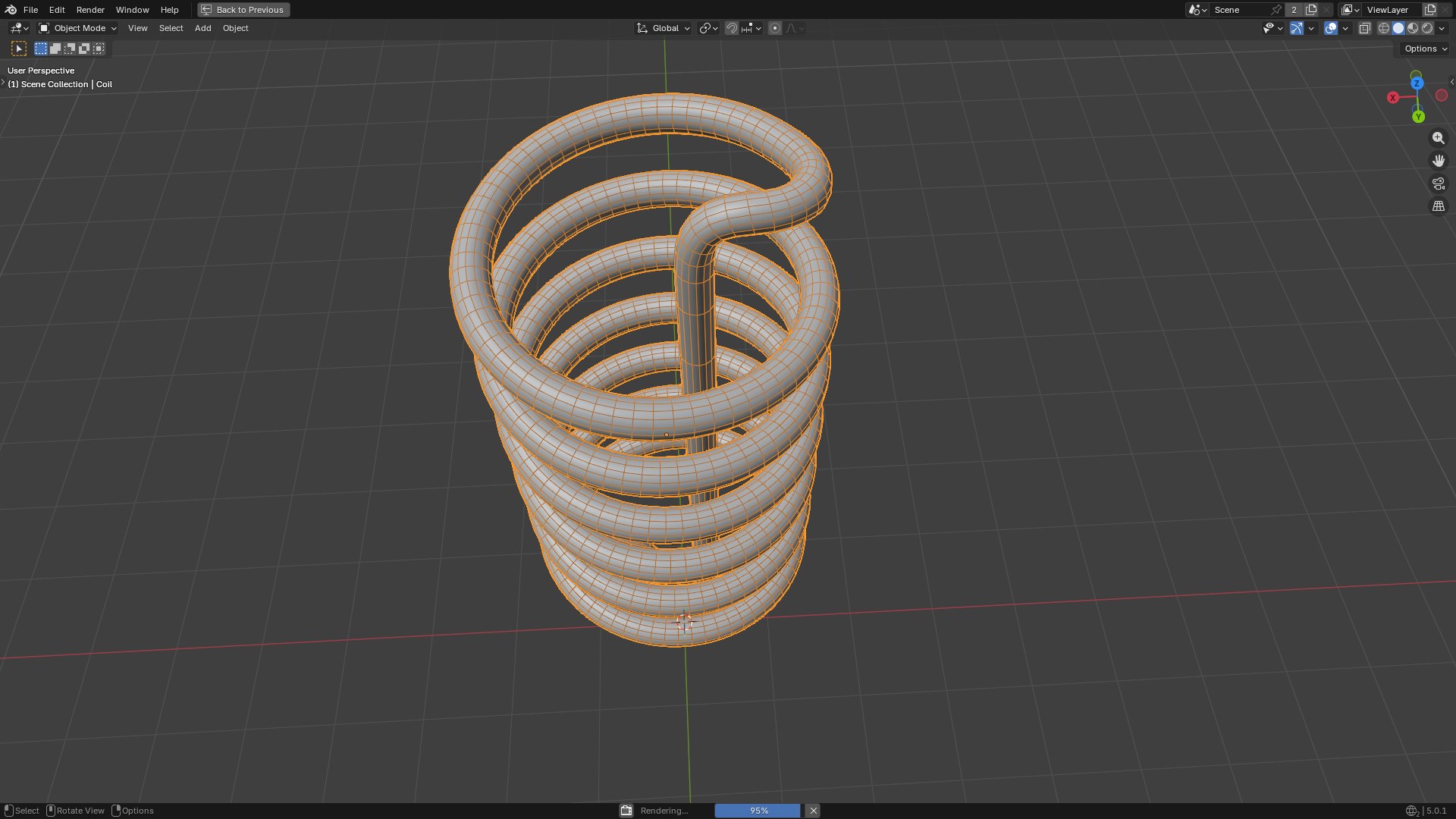Open the snapping options dropdown
1456x819 pixels.
pos(752,28)
